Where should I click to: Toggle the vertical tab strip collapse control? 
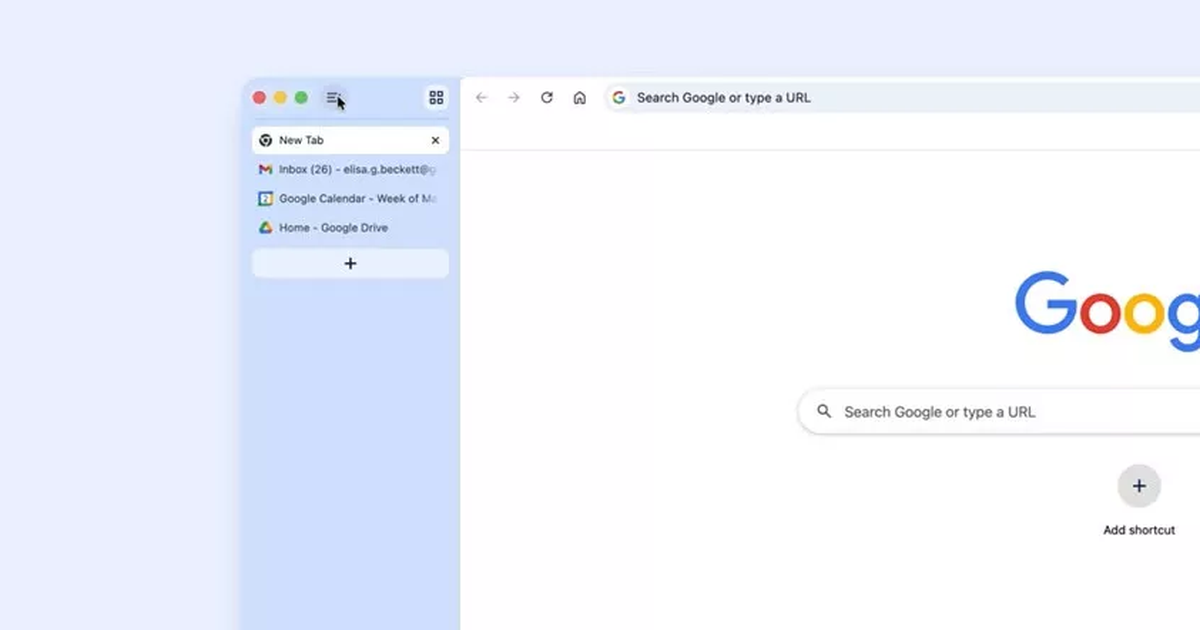pos(332,97)
